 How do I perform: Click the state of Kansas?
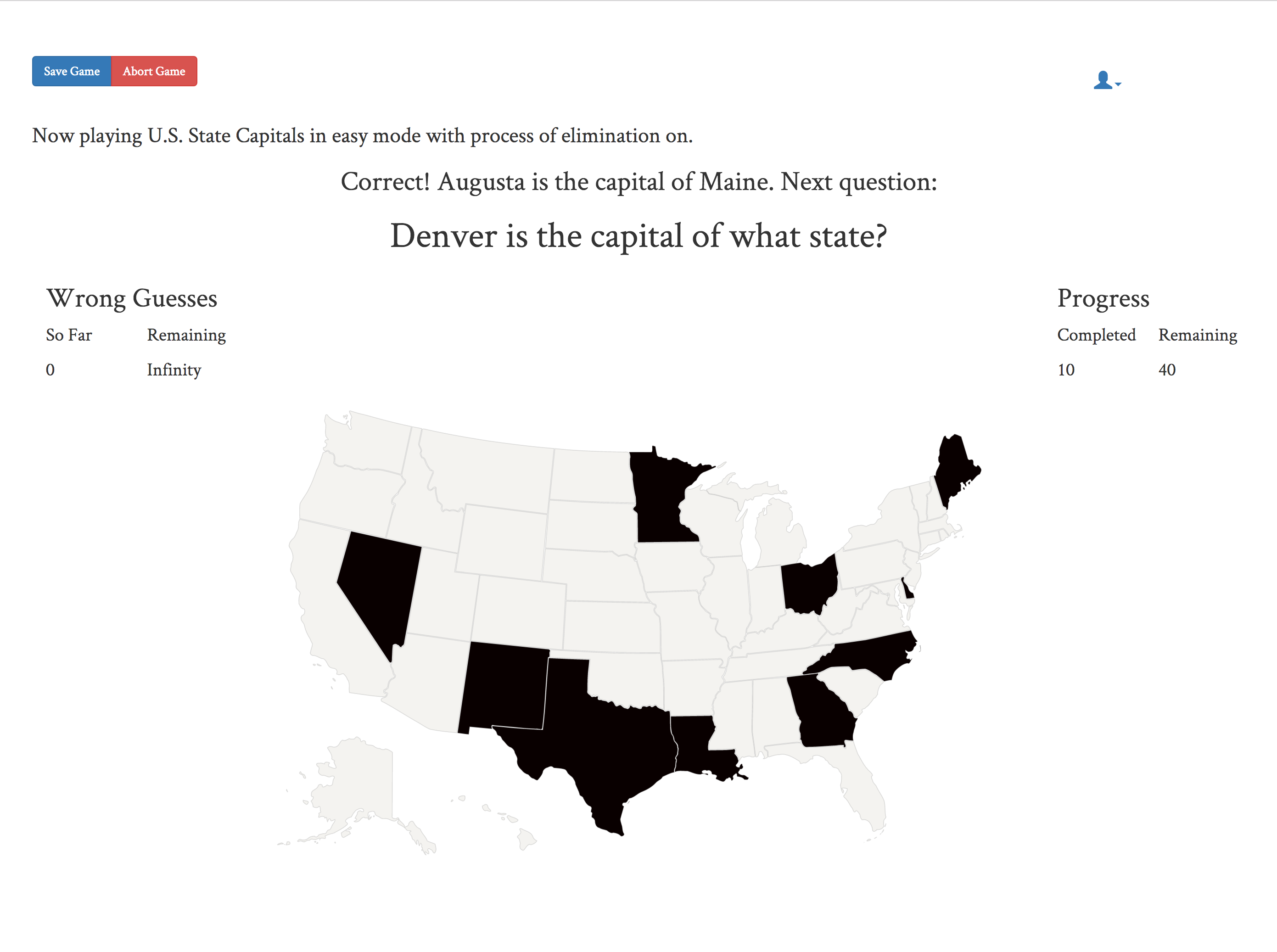click(611, 627)
